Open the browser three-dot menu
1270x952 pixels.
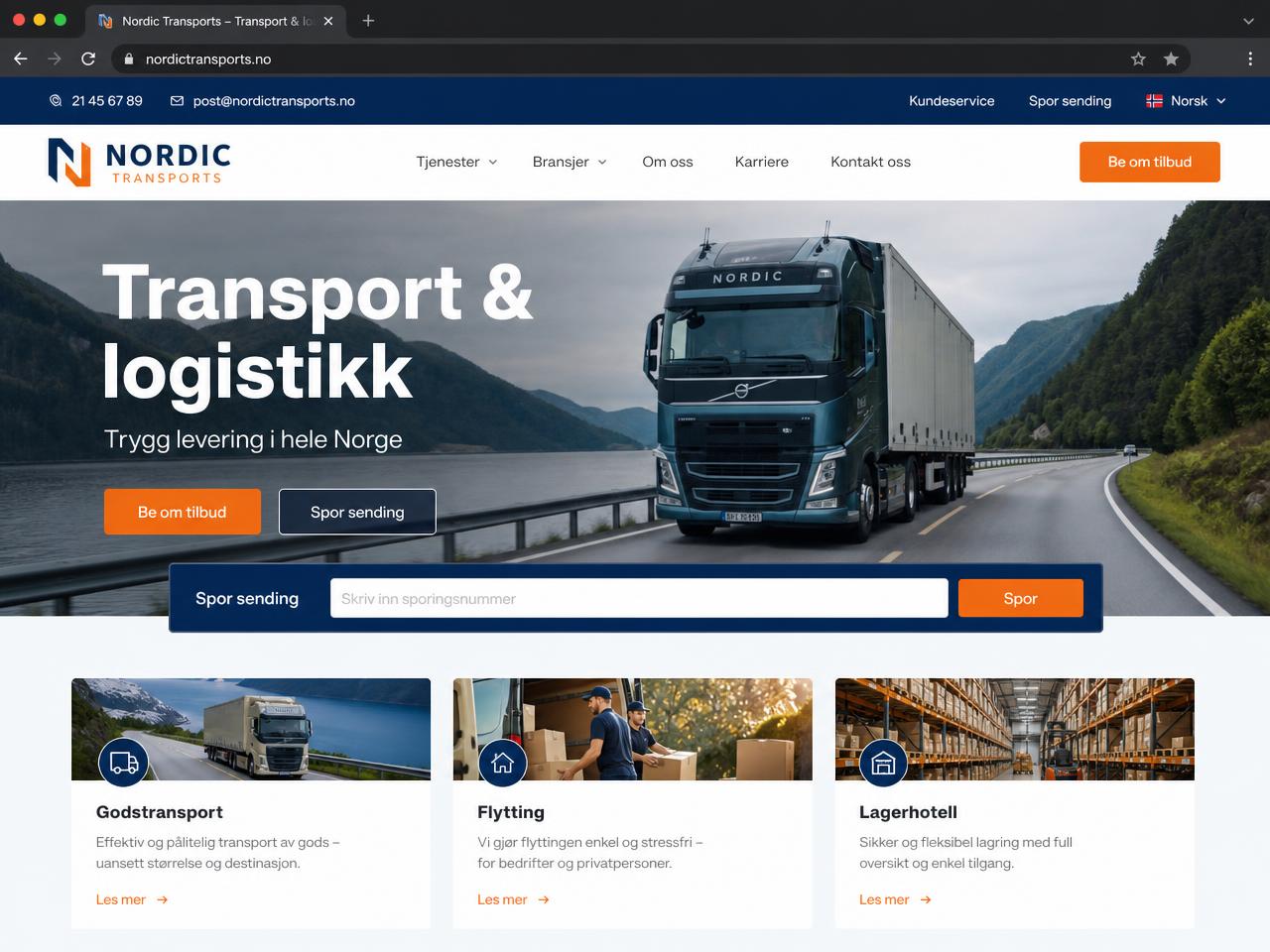tap(1249, 59)
